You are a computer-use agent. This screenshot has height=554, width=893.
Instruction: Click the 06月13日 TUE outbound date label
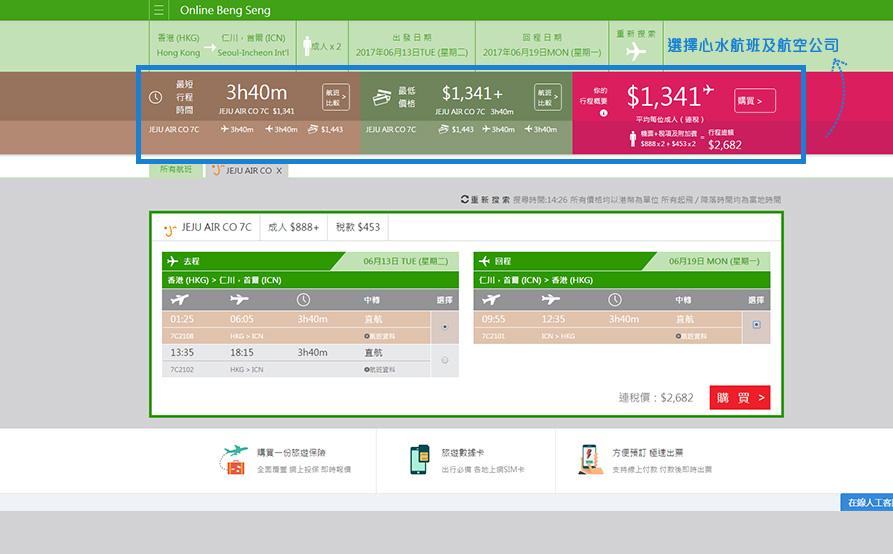click(405, 261)
